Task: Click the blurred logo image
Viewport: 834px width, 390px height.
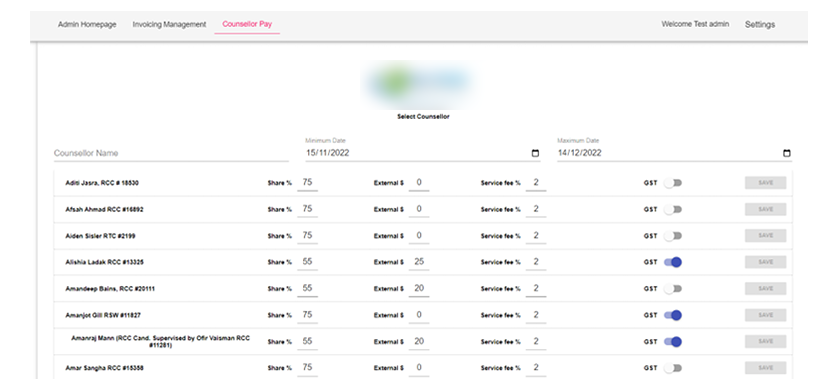Action: [418, 84]
